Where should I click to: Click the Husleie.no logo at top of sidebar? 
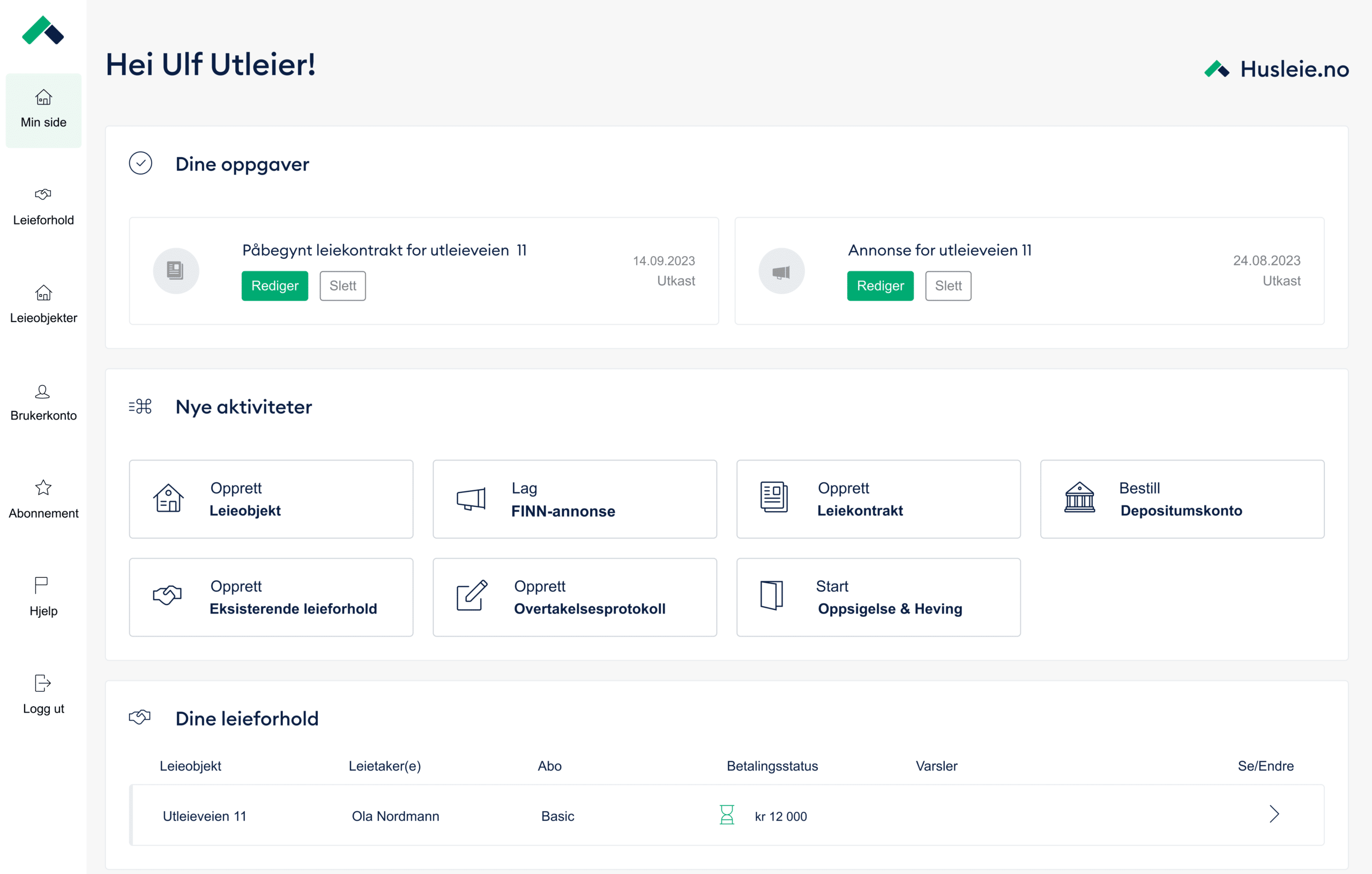click(43, 31)
